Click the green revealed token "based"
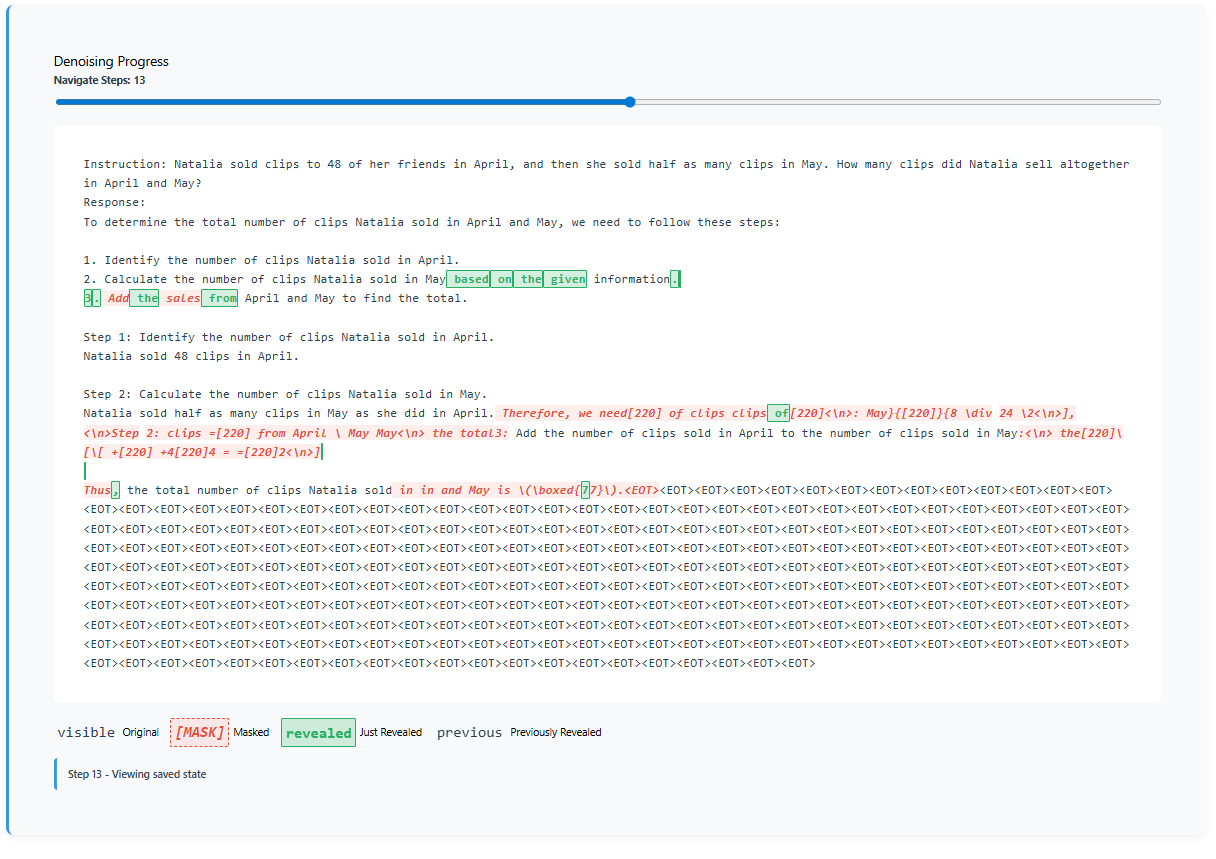The width and height of the screenshot is (1216, 859). coord(468,279)
